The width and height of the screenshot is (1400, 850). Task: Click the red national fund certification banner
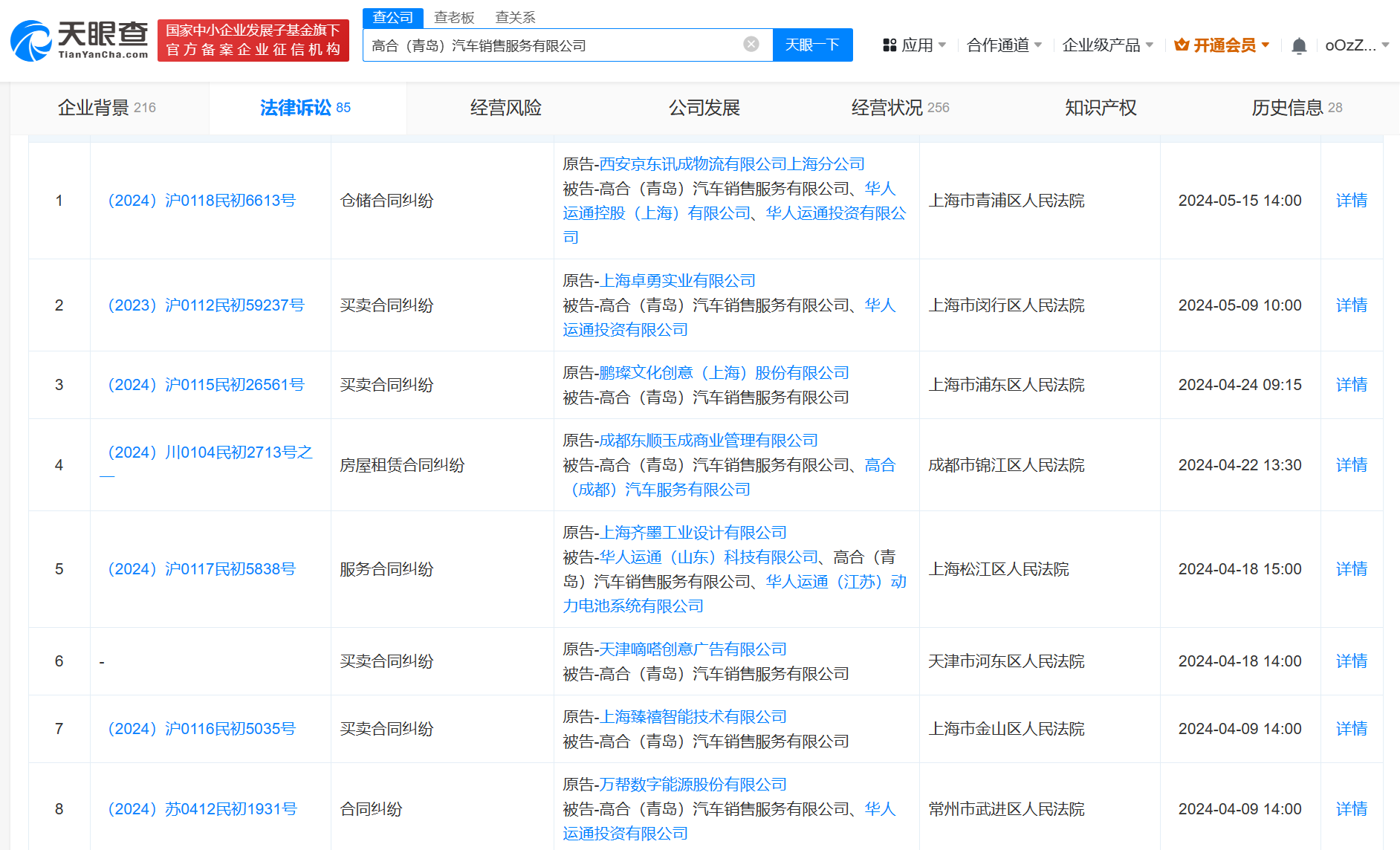click(x=253, y=40)
